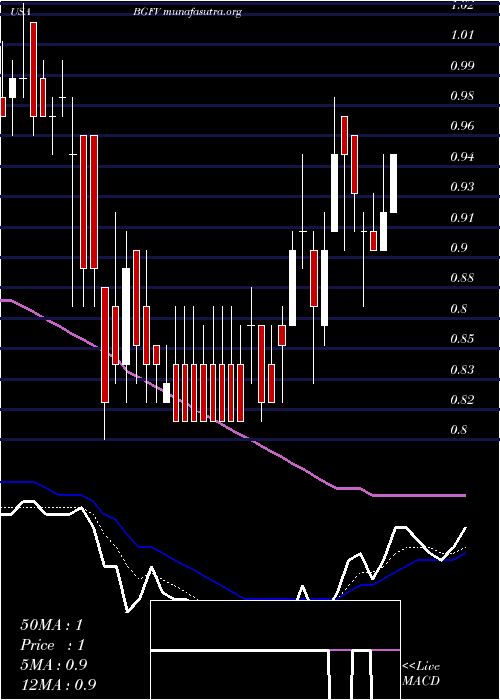This screenshot has height=700, width=500.
Task: Select the 0.98 price axis label
Action: tap(462, 96)
